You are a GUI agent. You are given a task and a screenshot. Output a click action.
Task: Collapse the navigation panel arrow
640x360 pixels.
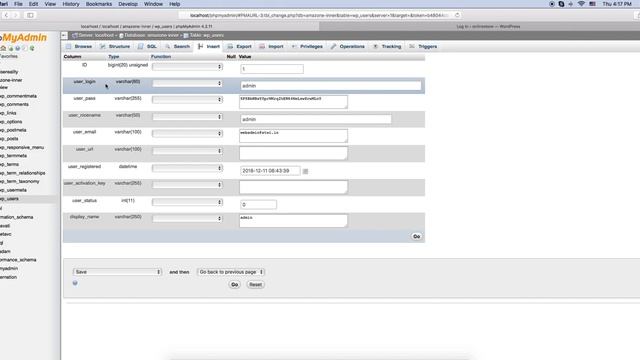(64, 36)
